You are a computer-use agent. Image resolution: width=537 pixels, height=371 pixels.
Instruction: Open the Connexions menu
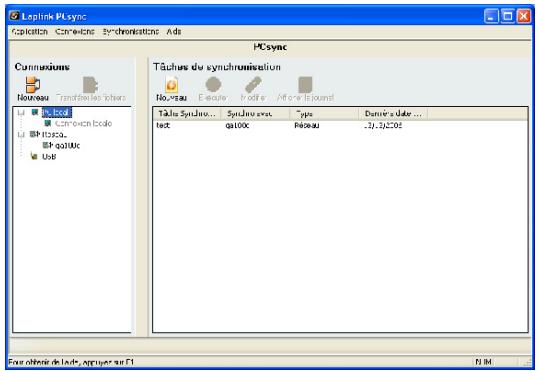pyautogui.click(x=75, y=32)
